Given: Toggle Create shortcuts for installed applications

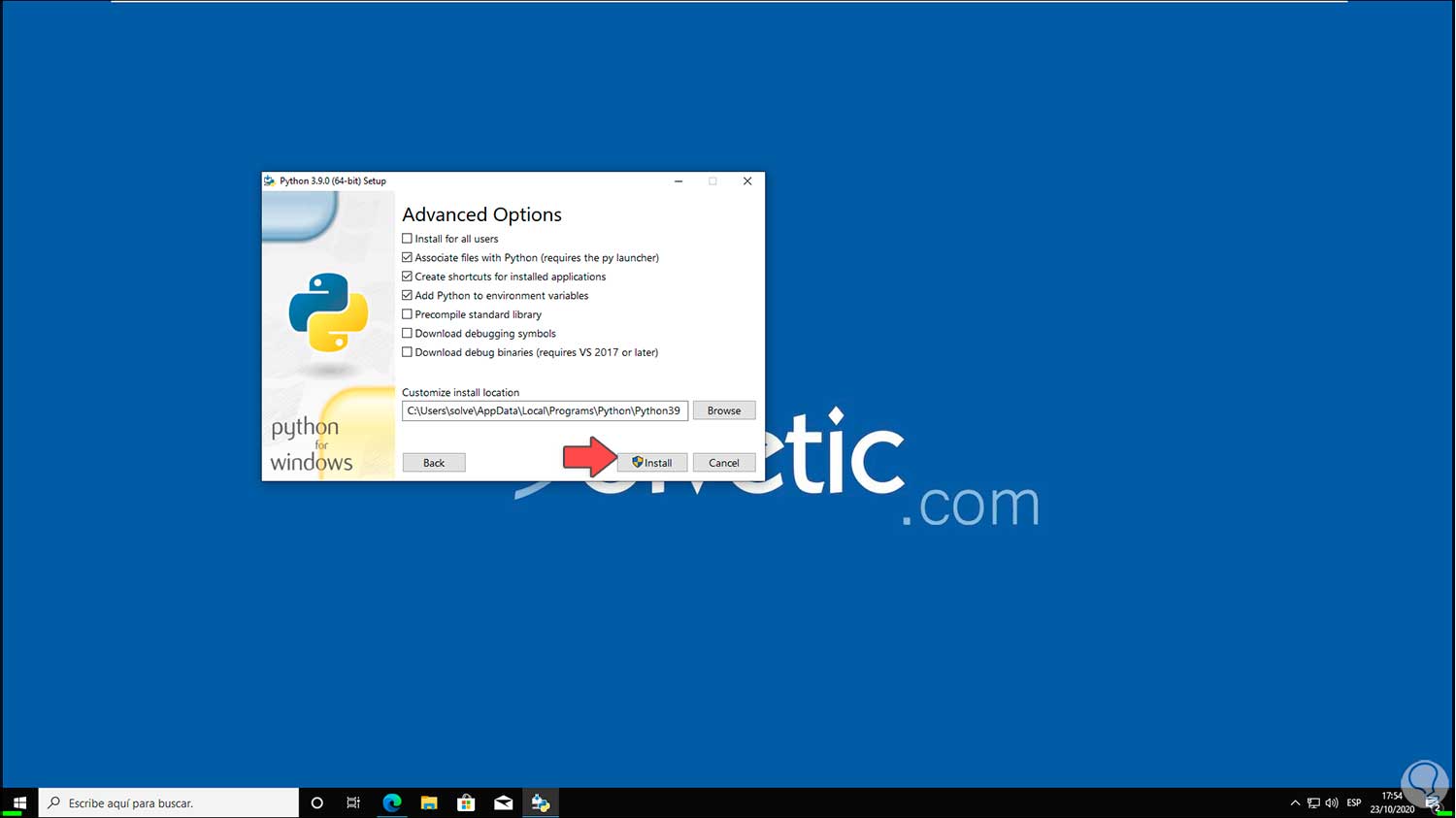Looking at the screenshot, I should 407,277.
